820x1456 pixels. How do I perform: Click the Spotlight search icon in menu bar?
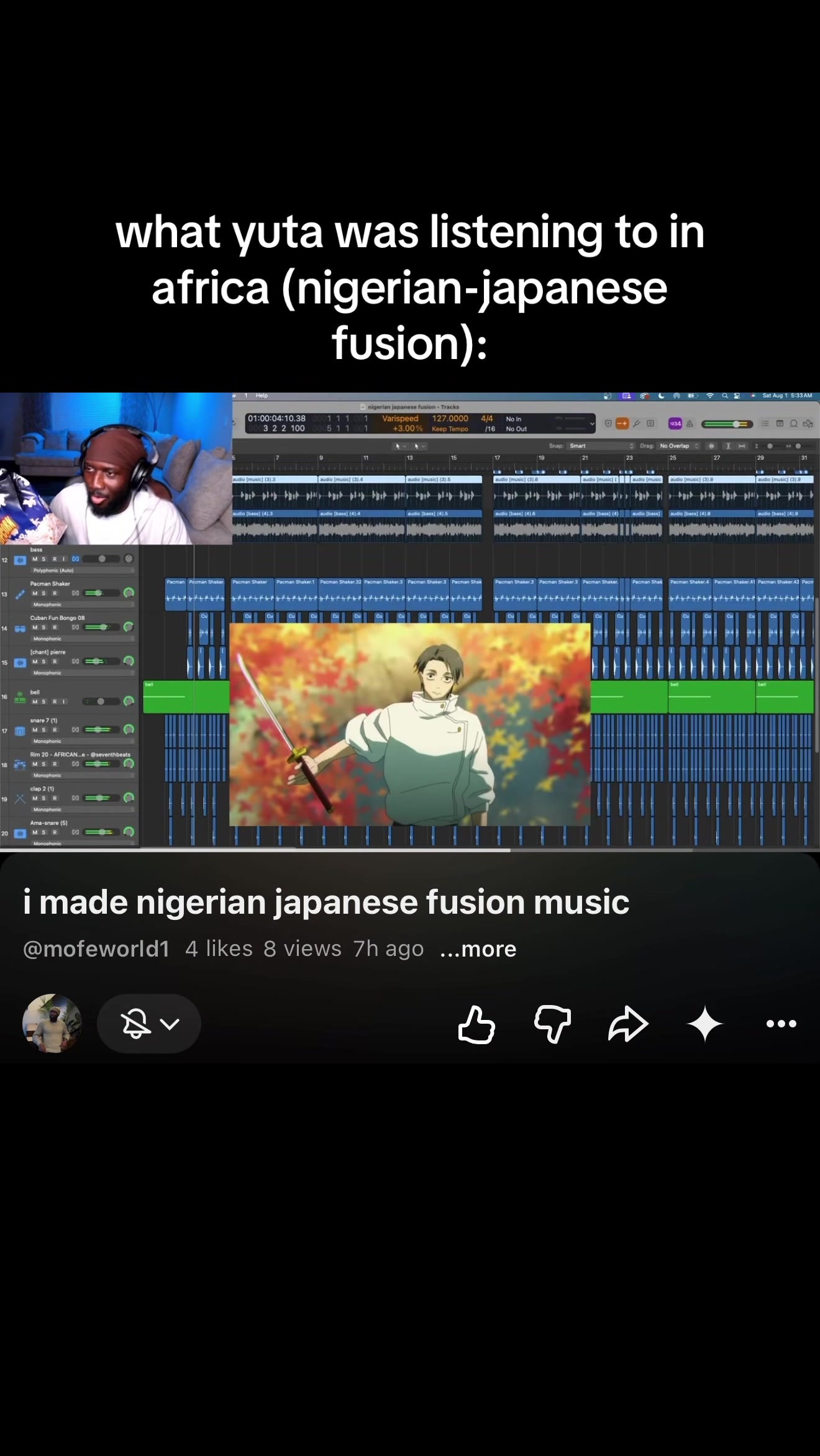point(724,396)
